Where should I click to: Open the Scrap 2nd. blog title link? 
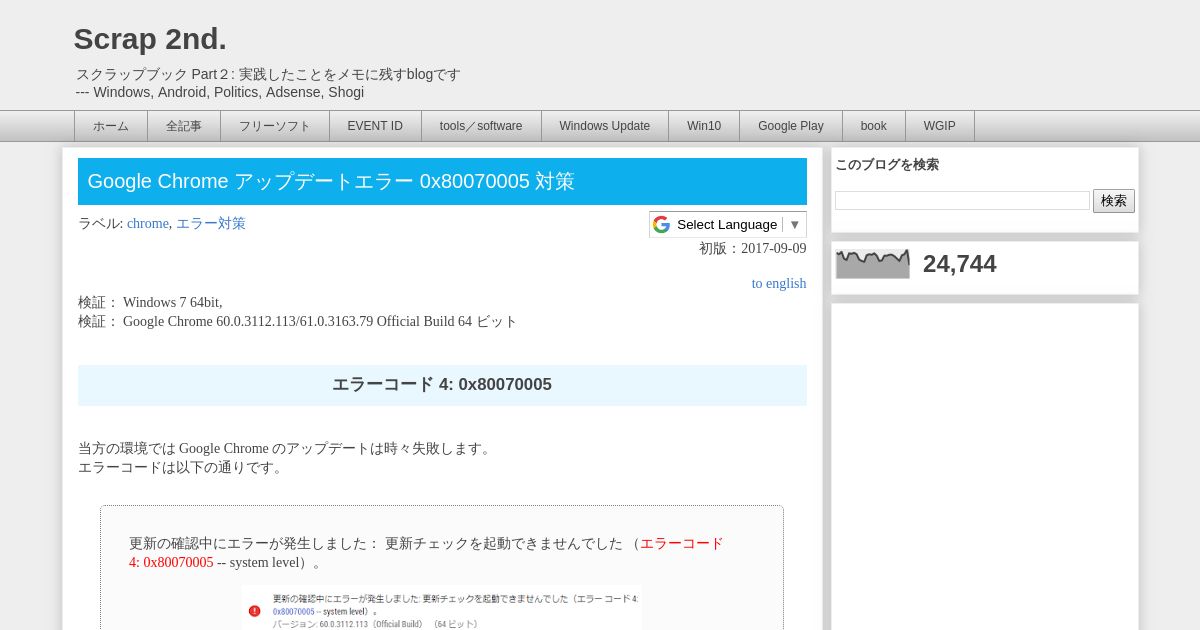tap(150, 39)
